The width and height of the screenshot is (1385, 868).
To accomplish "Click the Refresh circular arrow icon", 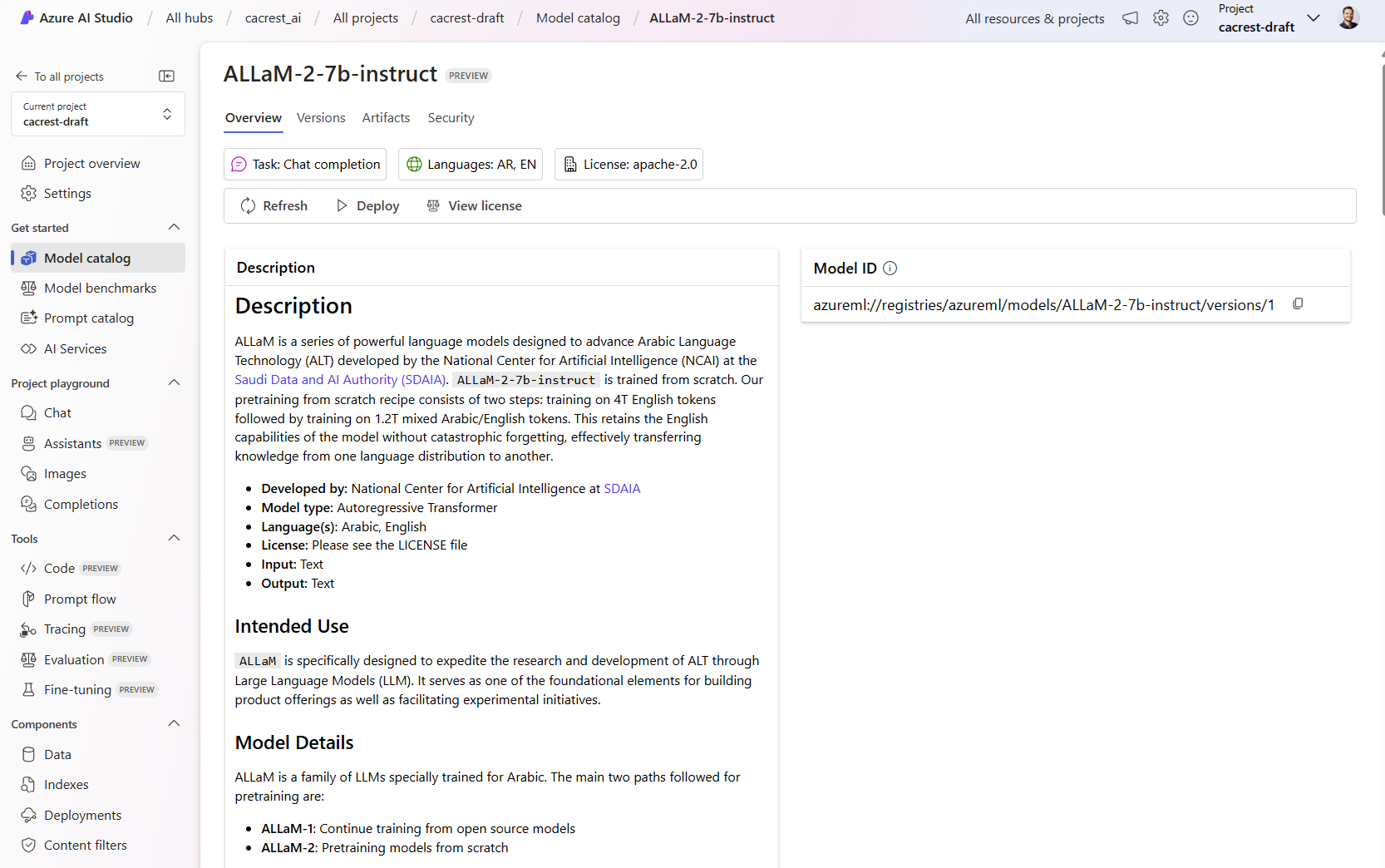I will (x=248, y=206).
